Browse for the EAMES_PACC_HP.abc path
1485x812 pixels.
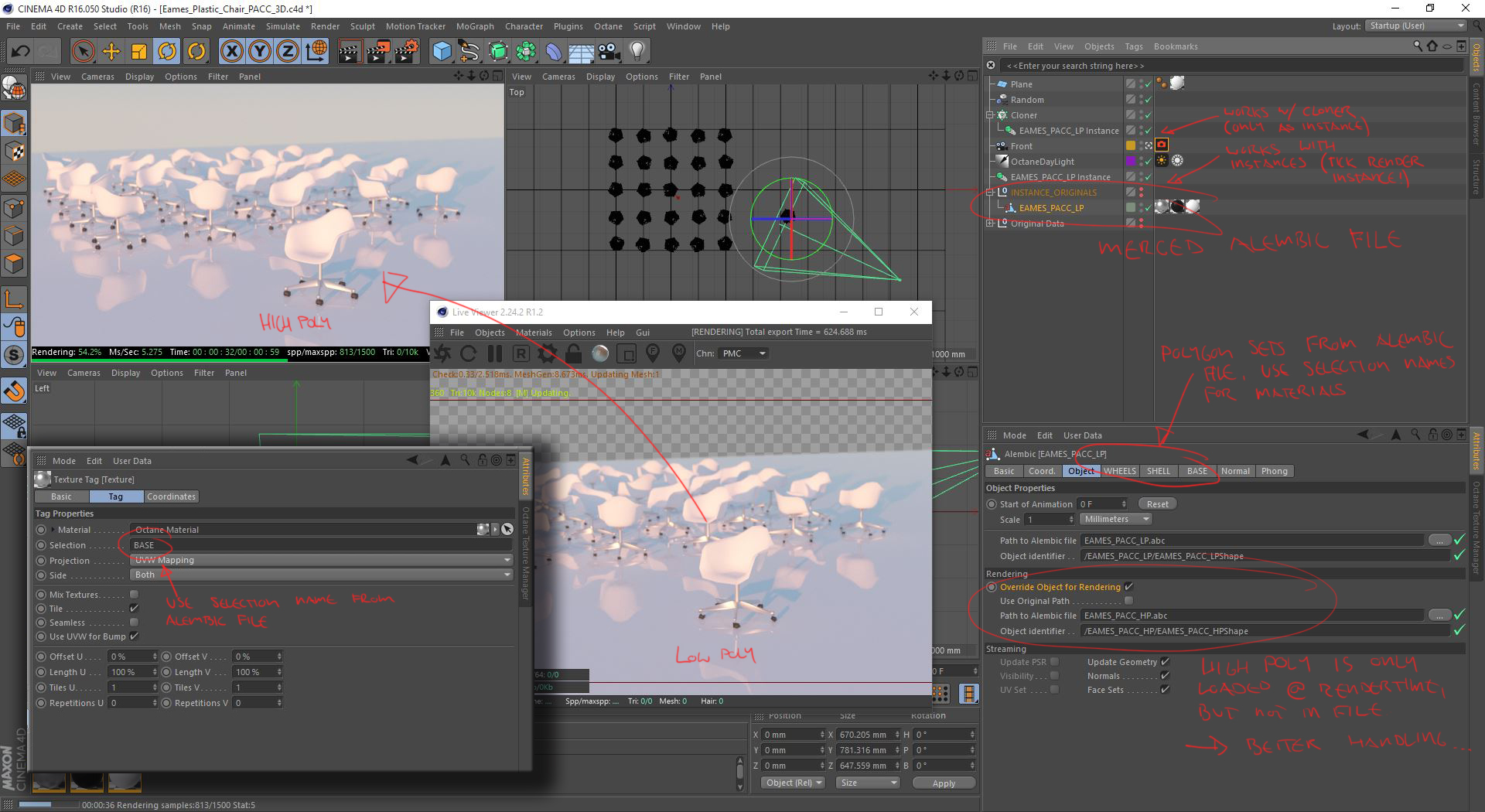pyautogui.click(x=1439, y=615)
